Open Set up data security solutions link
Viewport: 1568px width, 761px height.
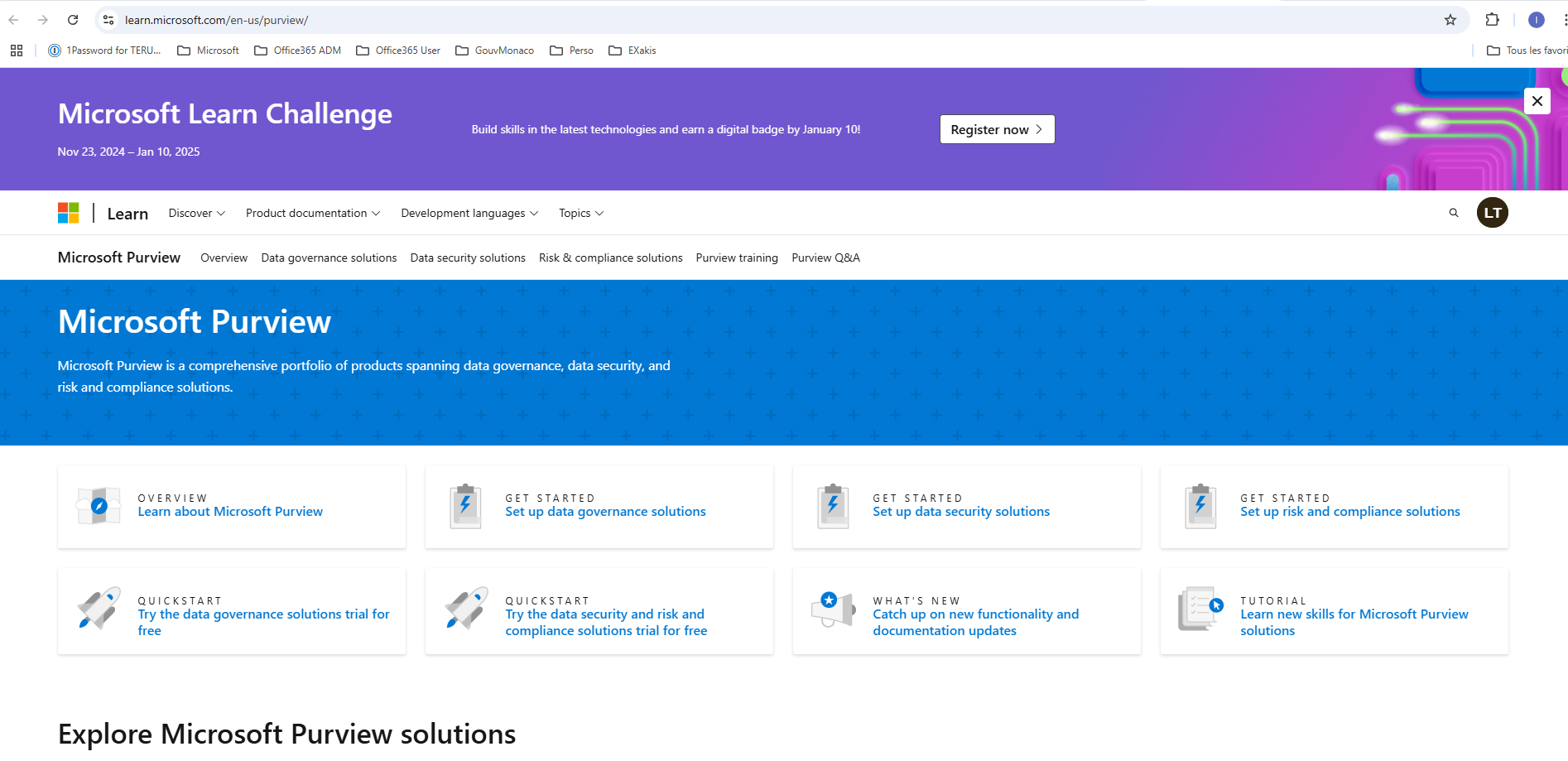960,512
